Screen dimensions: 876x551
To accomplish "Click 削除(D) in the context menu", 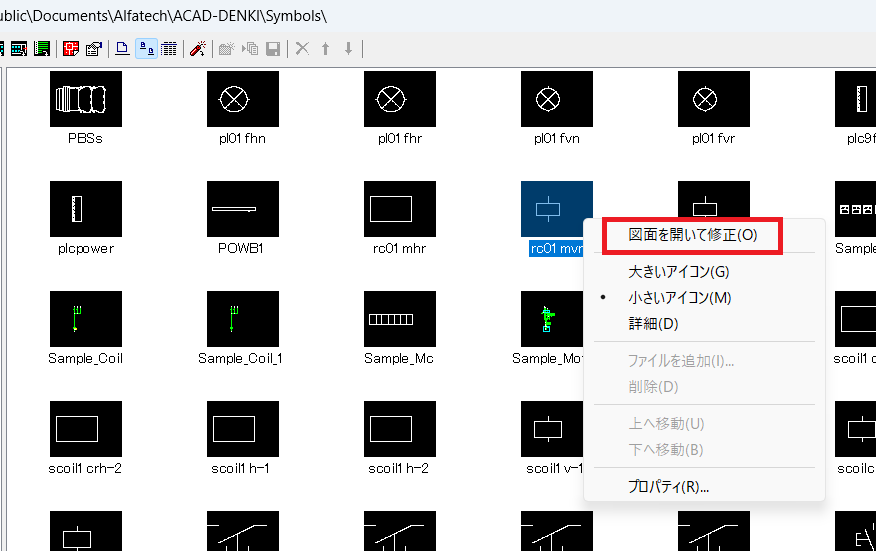I will (653, 387).
